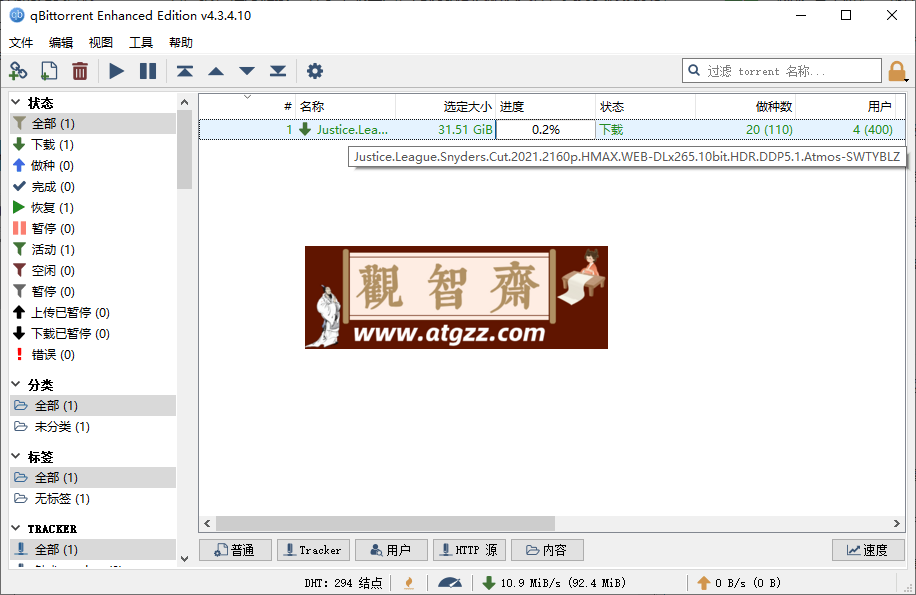Show the 速度 graph tab
Image resolution: width=916 pixels, height=595 pixels.
868,550
